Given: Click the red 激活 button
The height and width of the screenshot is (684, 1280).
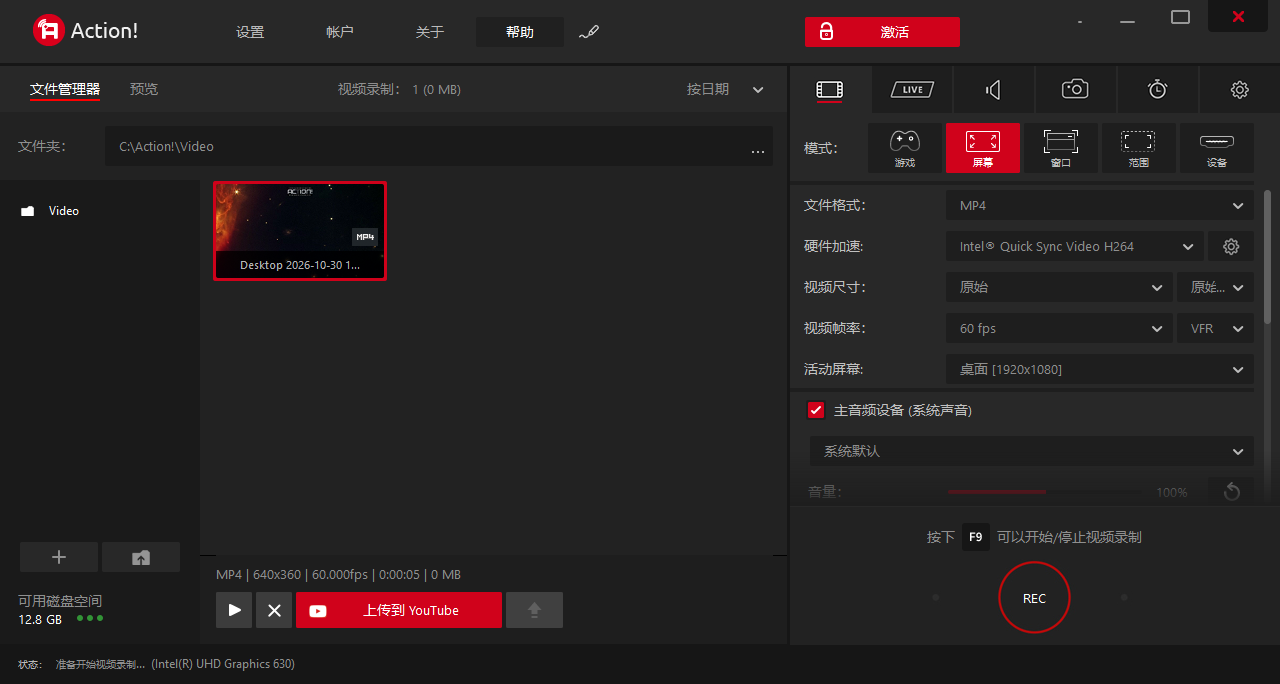Looking at the screenshot, I should click(882, 32).
